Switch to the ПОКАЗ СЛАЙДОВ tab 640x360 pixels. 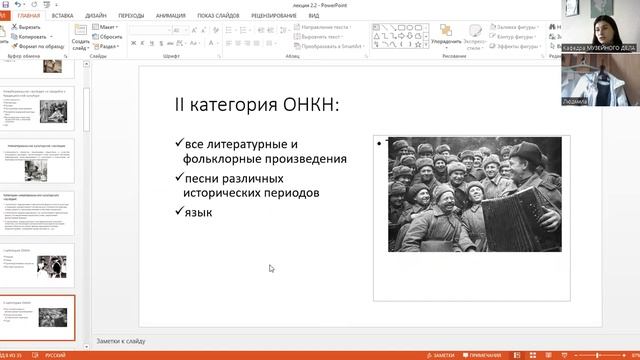(x=218, y=16)
